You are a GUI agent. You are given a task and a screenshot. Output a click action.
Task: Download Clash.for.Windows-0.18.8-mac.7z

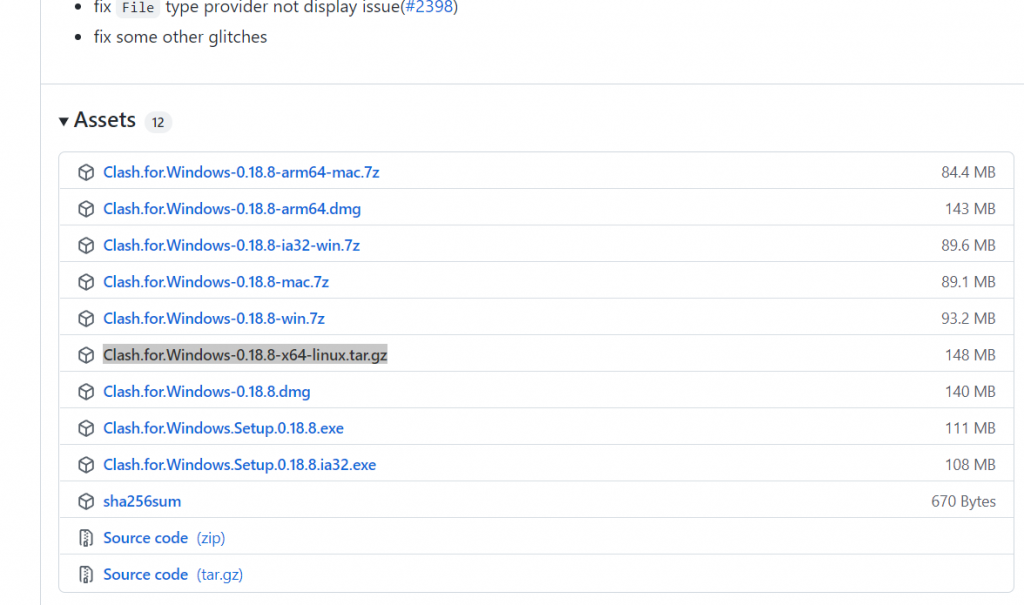pos(216,282)
